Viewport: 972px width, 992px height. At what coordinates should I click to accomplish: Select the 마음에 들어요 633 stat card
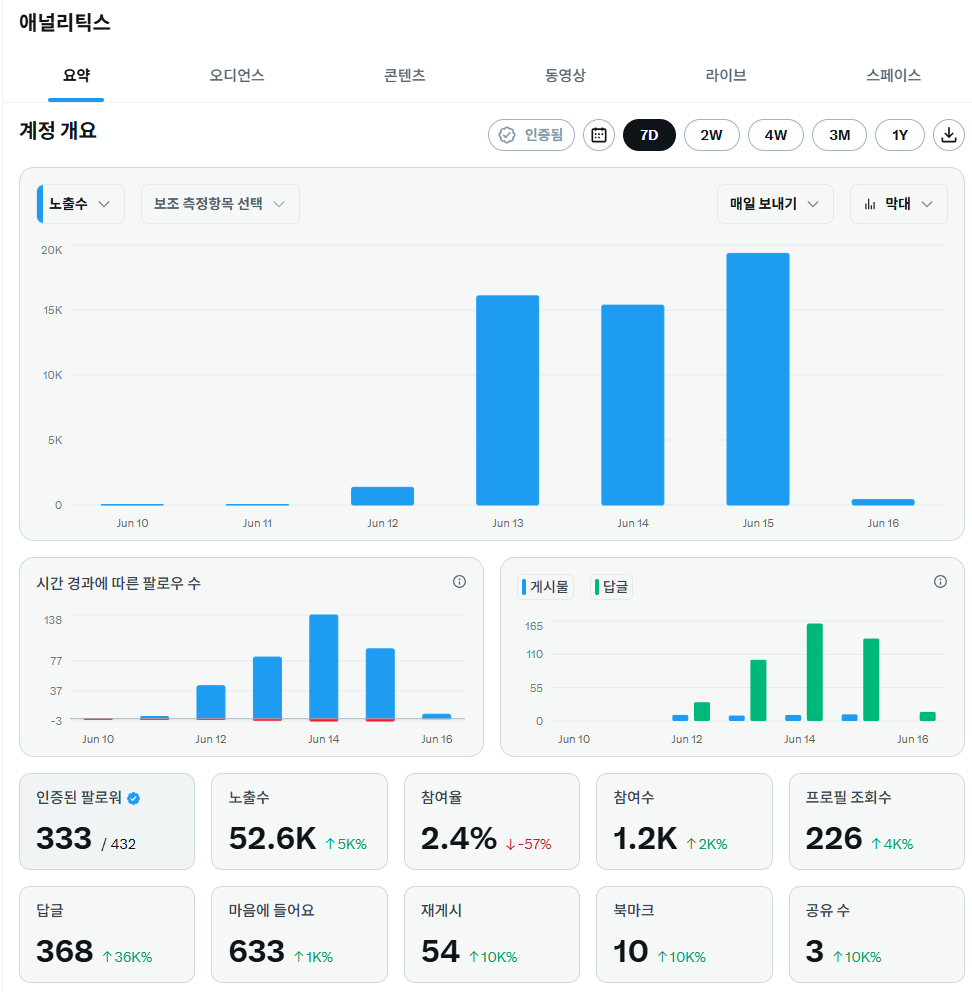coord(299,934)
